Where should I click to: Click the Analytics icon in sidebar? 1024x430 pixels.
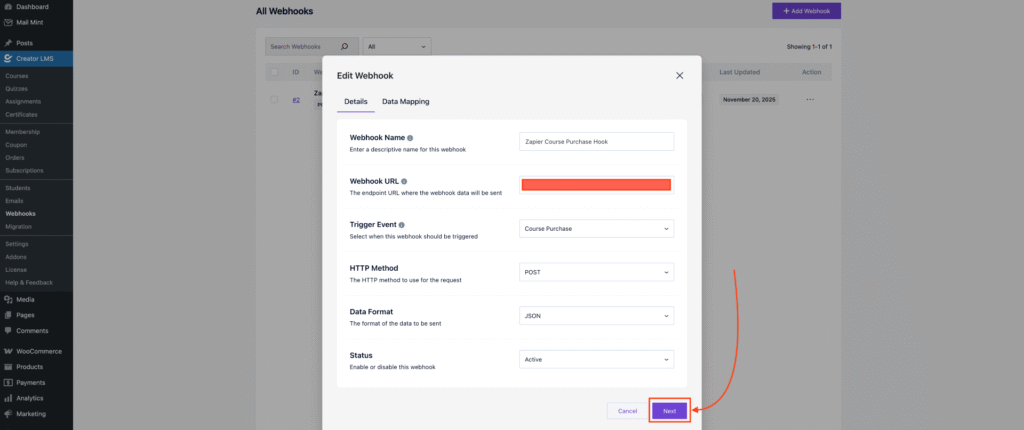pos(8,398)
